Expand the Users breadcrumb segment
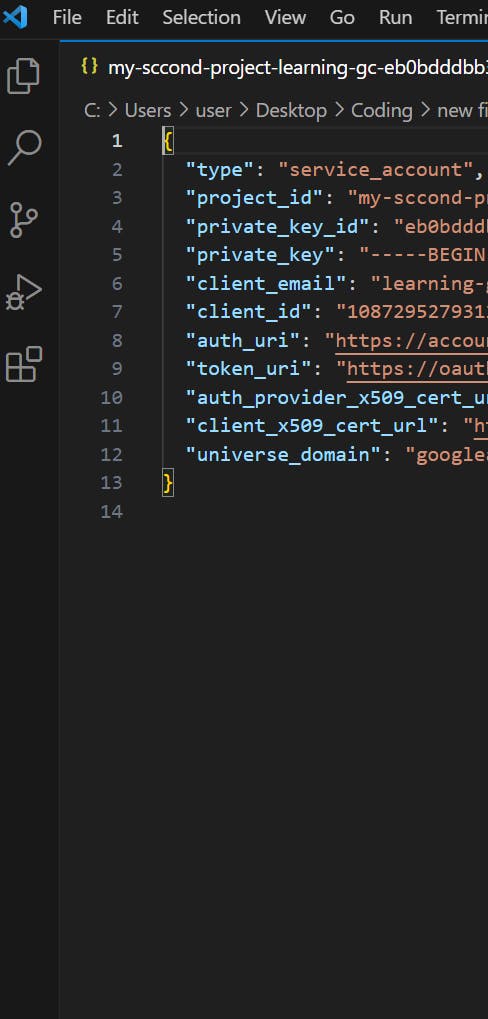Image resolution: width=488 pixels, height=1019 pixels. pyautogui.click(x=148, y=110)
